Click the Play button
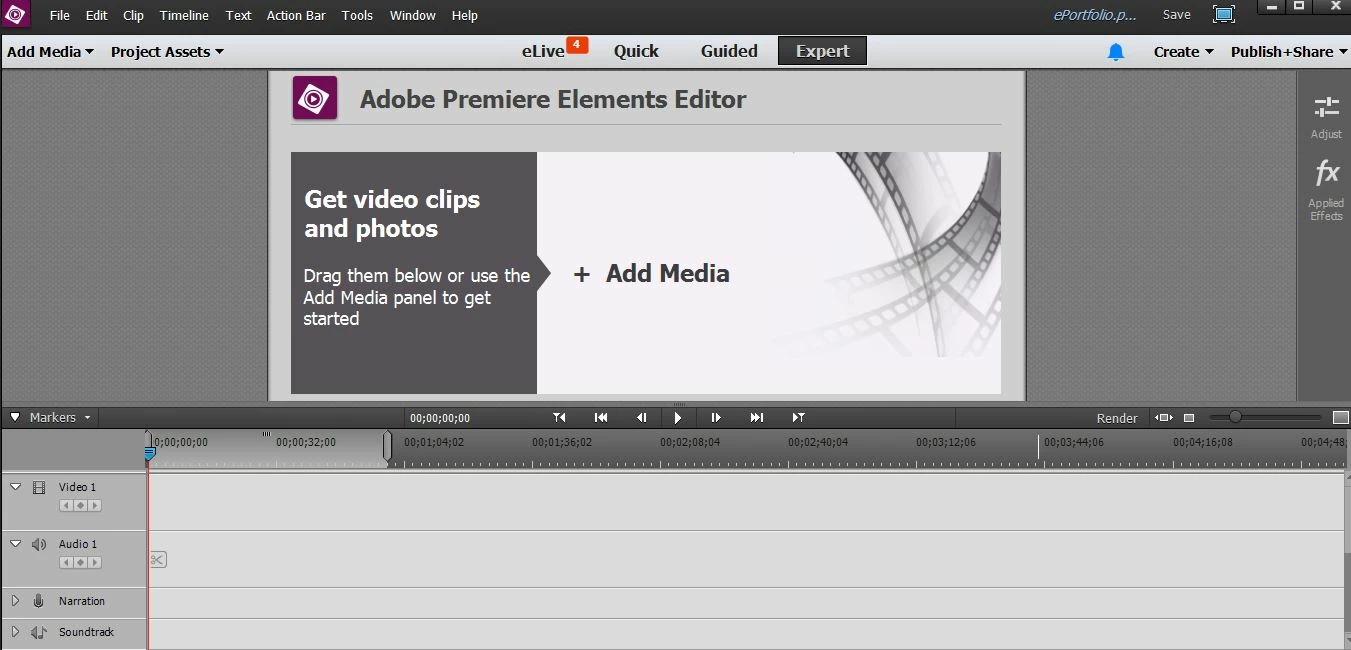 click(x=678, y=417)
